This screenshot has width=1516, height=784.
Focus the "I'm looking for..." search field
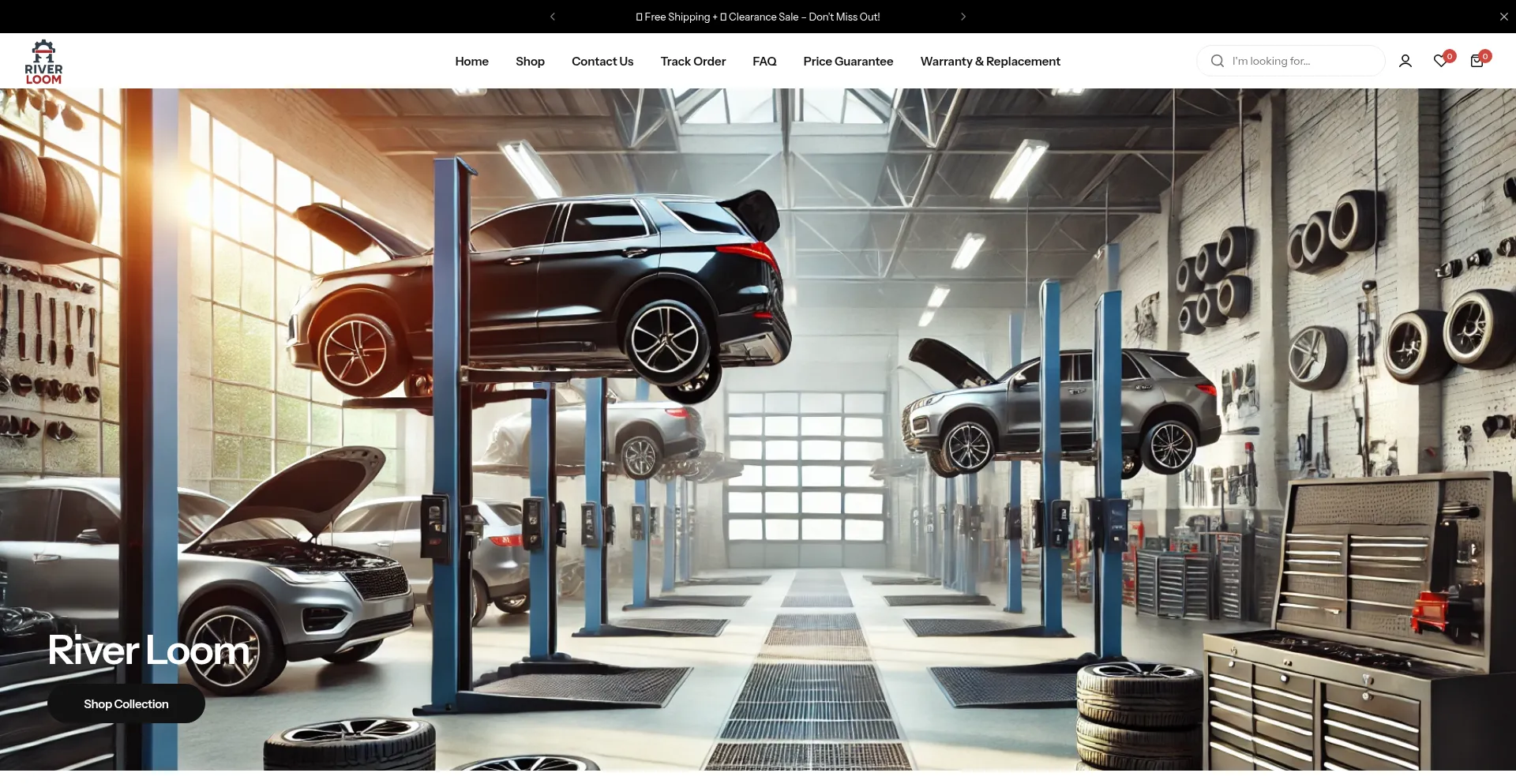pyautogui.click(x=1303, y=61)
